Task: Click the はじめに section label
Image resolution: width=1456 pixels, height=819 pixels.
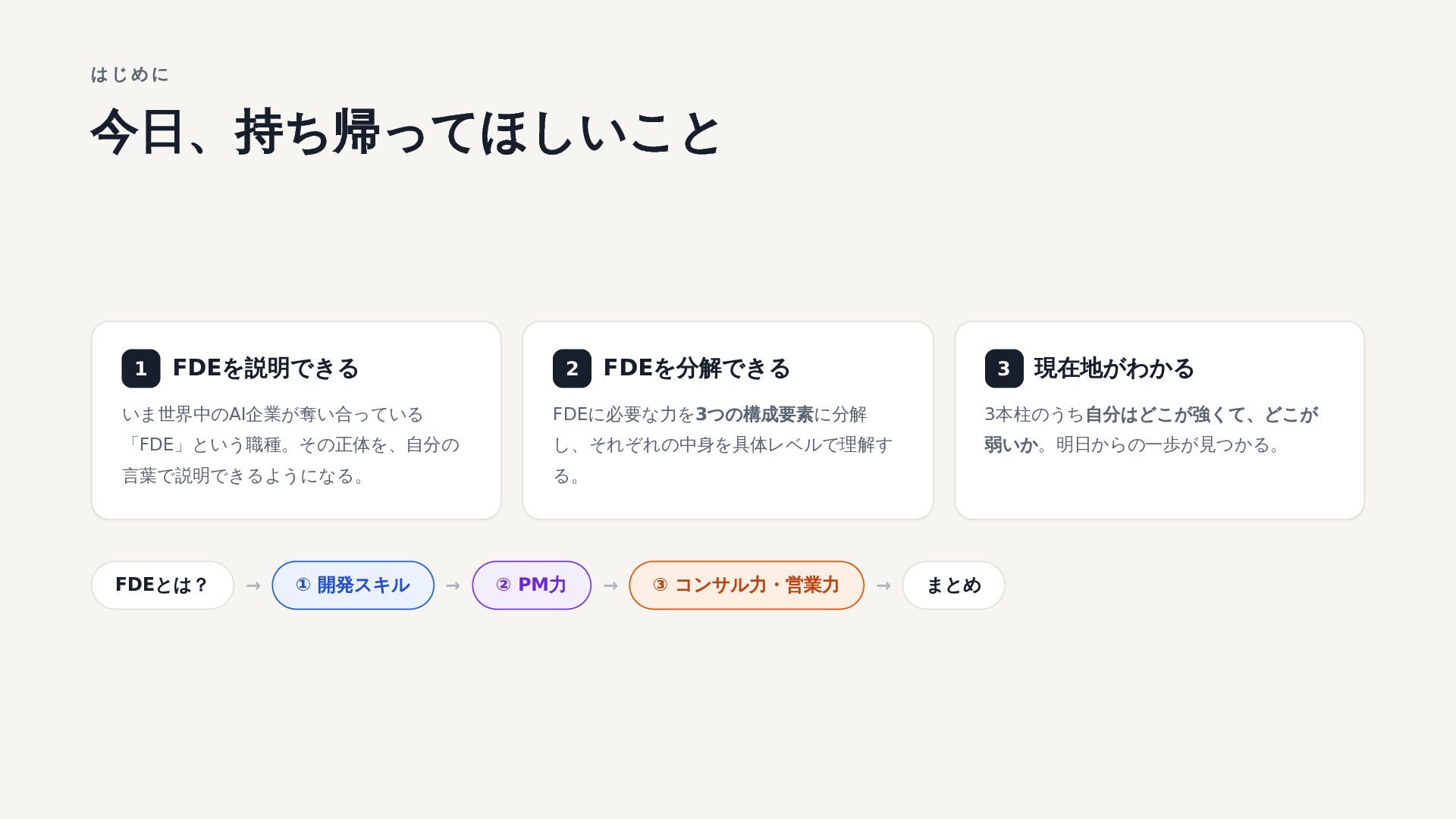Action: click(x=130, y=74)
